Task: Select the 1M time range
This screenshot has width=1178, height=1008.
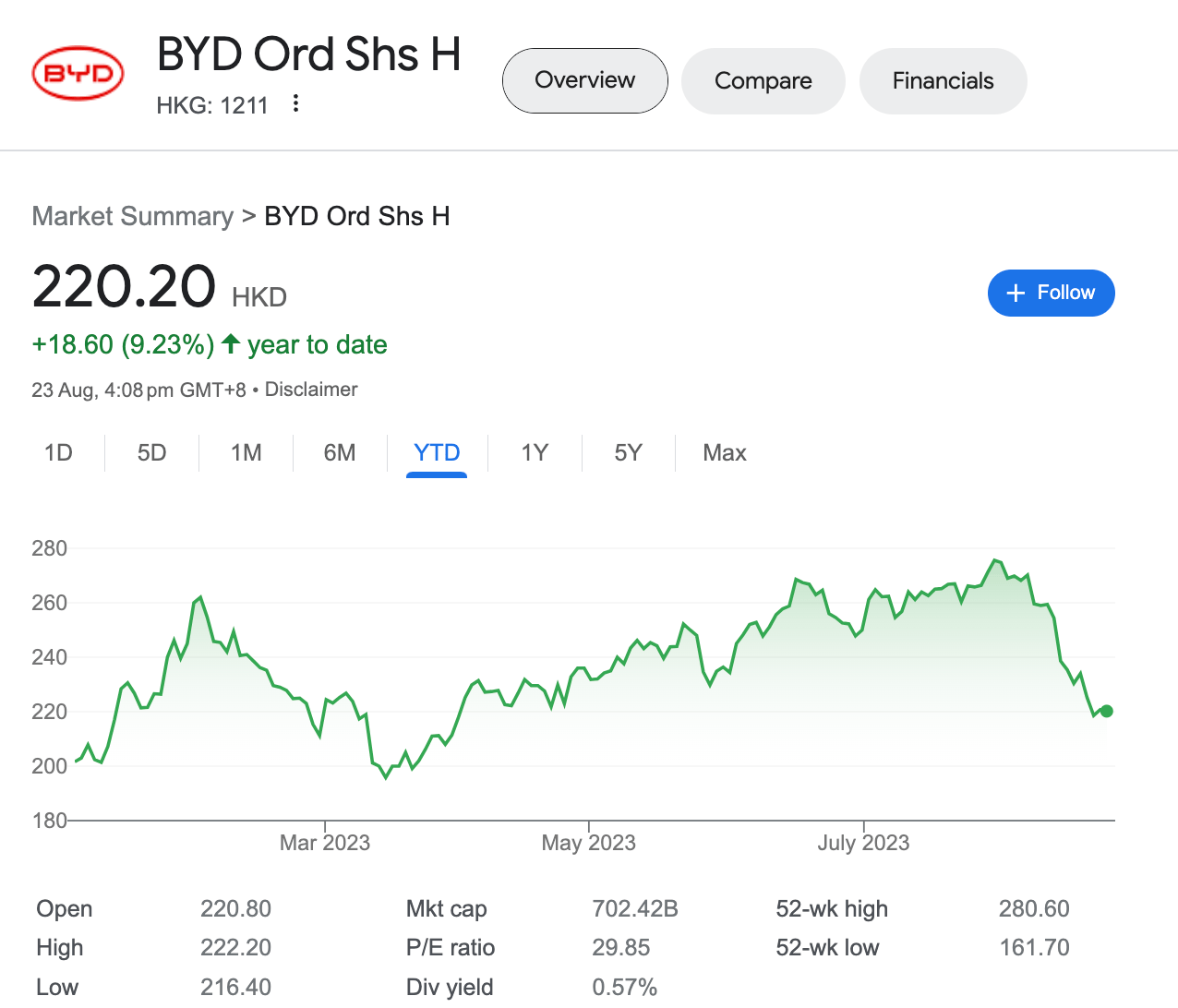Action: pos(246,452)
